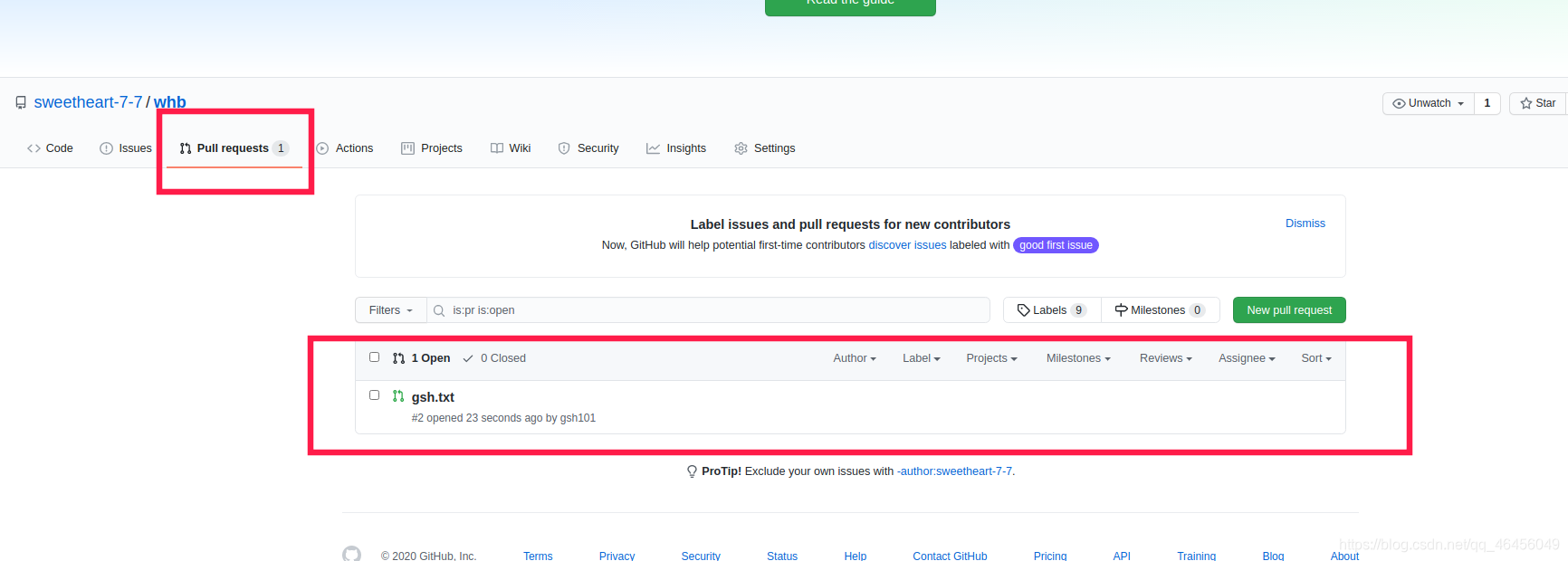Click the ProTip lightbulb icon
This screenshot has height=561, width=1568.
pyautogui.click(x=692, y=471)
